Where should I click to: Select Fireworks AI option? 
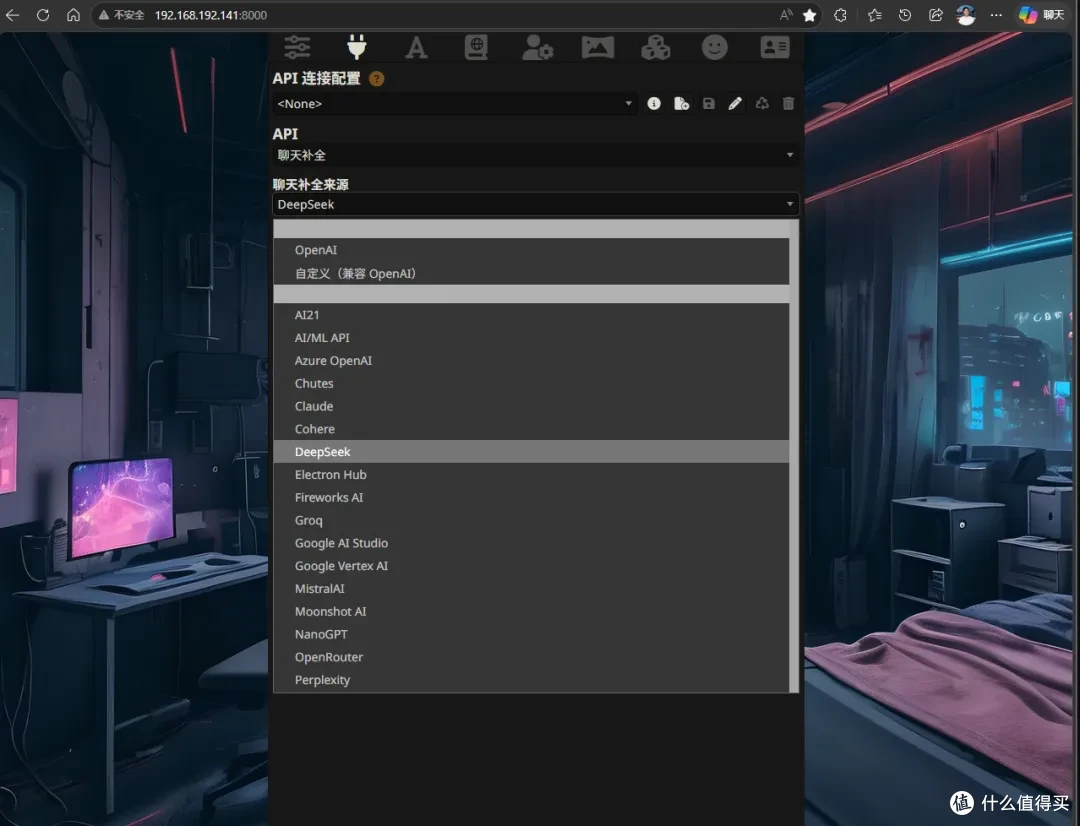pyautogui.click(x=531, y=497)
